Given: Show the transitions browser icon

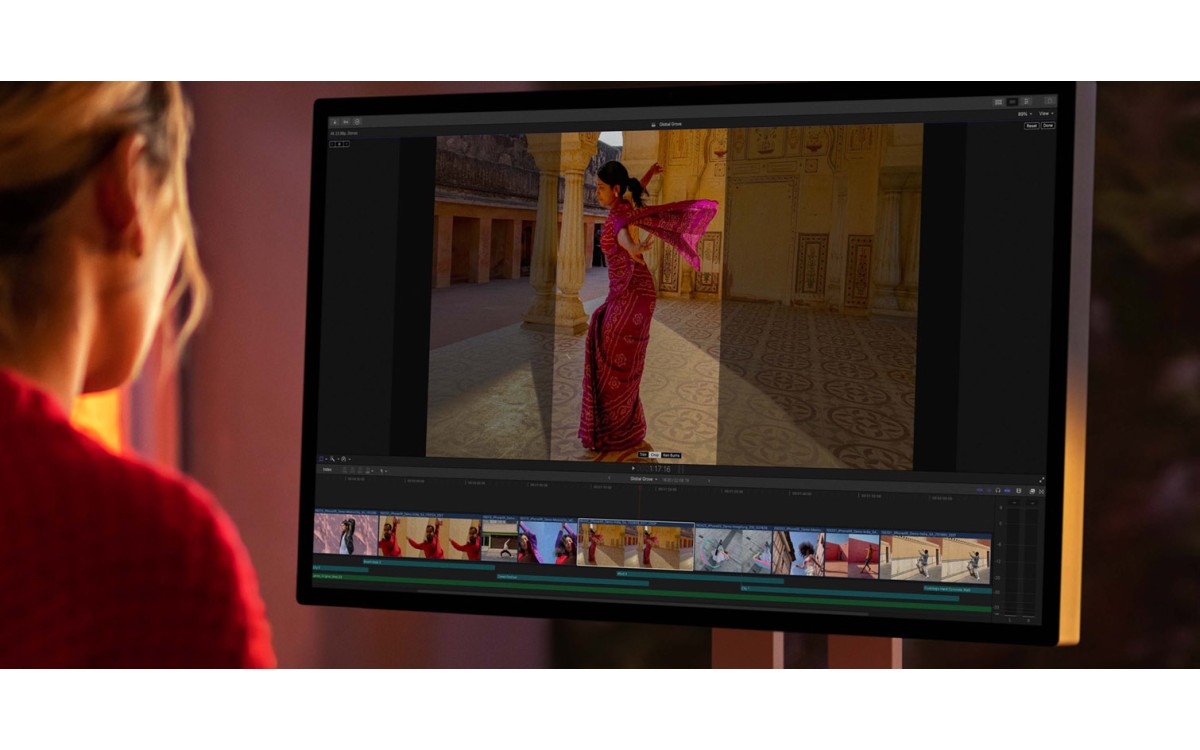Looking at the screenshot, I should click(x=1041, y=491).
